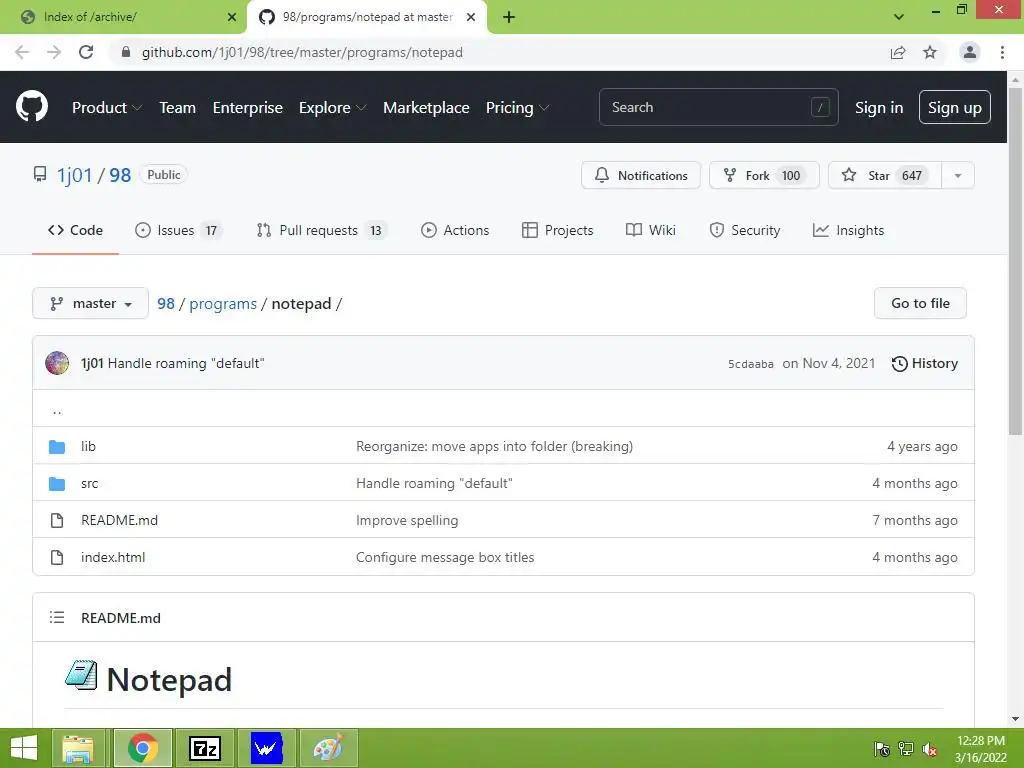
Task: Click the Chrome icon in the taskbar
Action: coord(143,748)
